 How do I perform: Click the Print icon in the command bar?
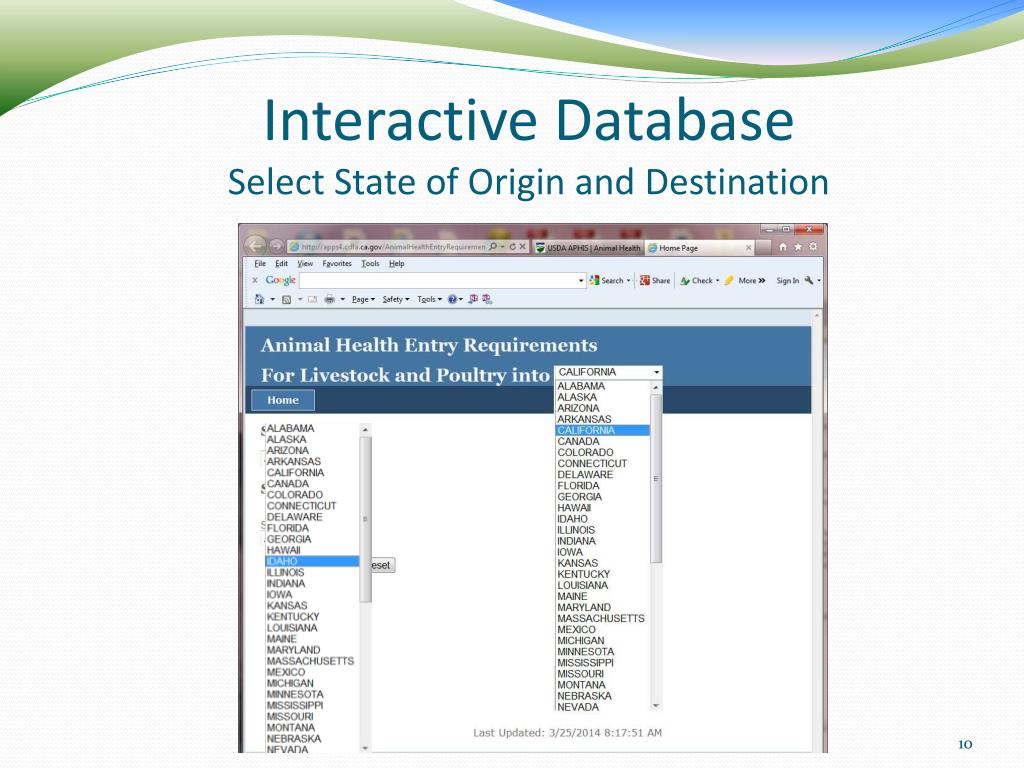tap(330, 299)
